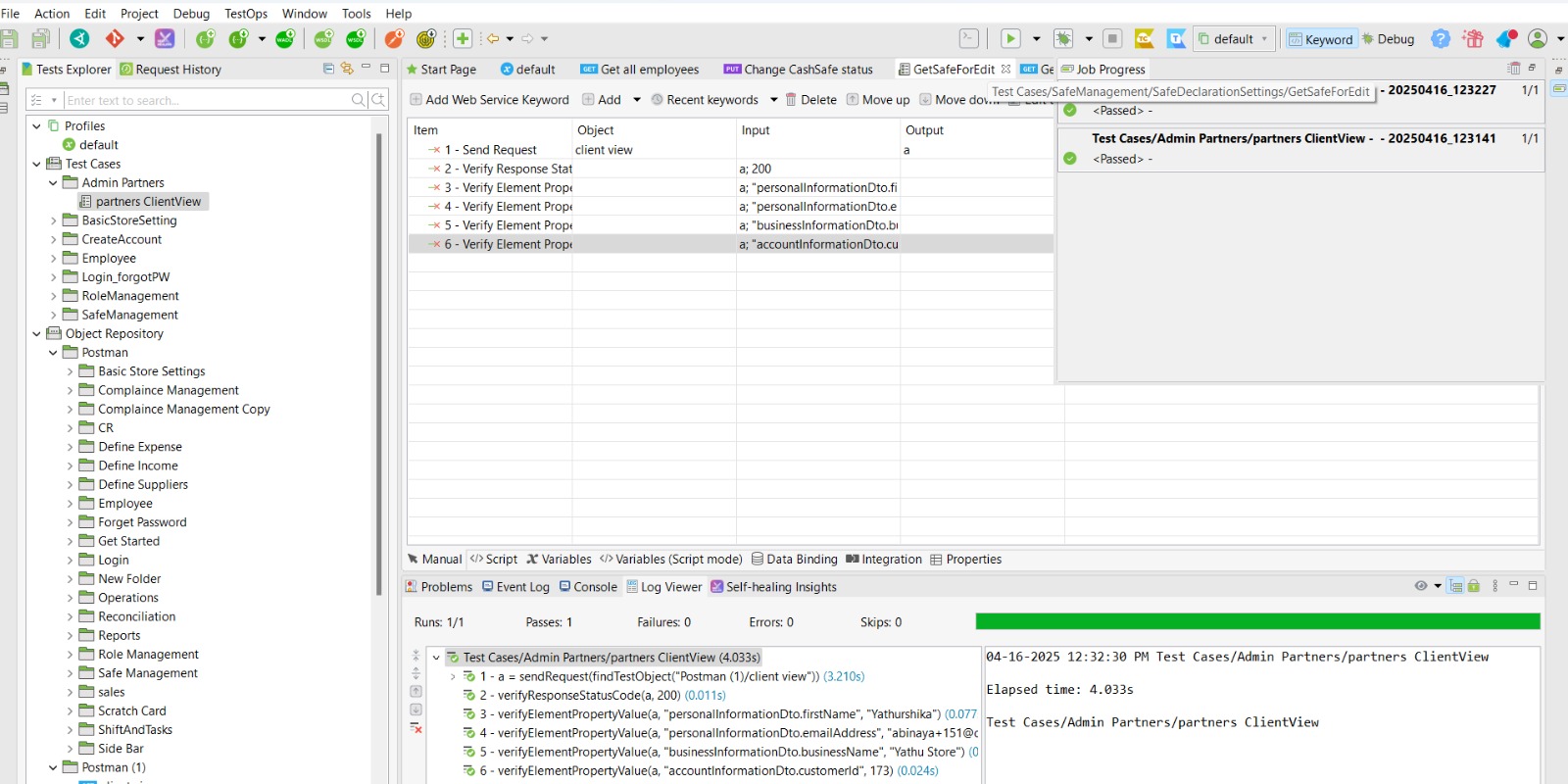Image resolution: width=1568 pixels, height=784 pixels.
Task: Open the default profile combo box
Action: pos(1234,39)
